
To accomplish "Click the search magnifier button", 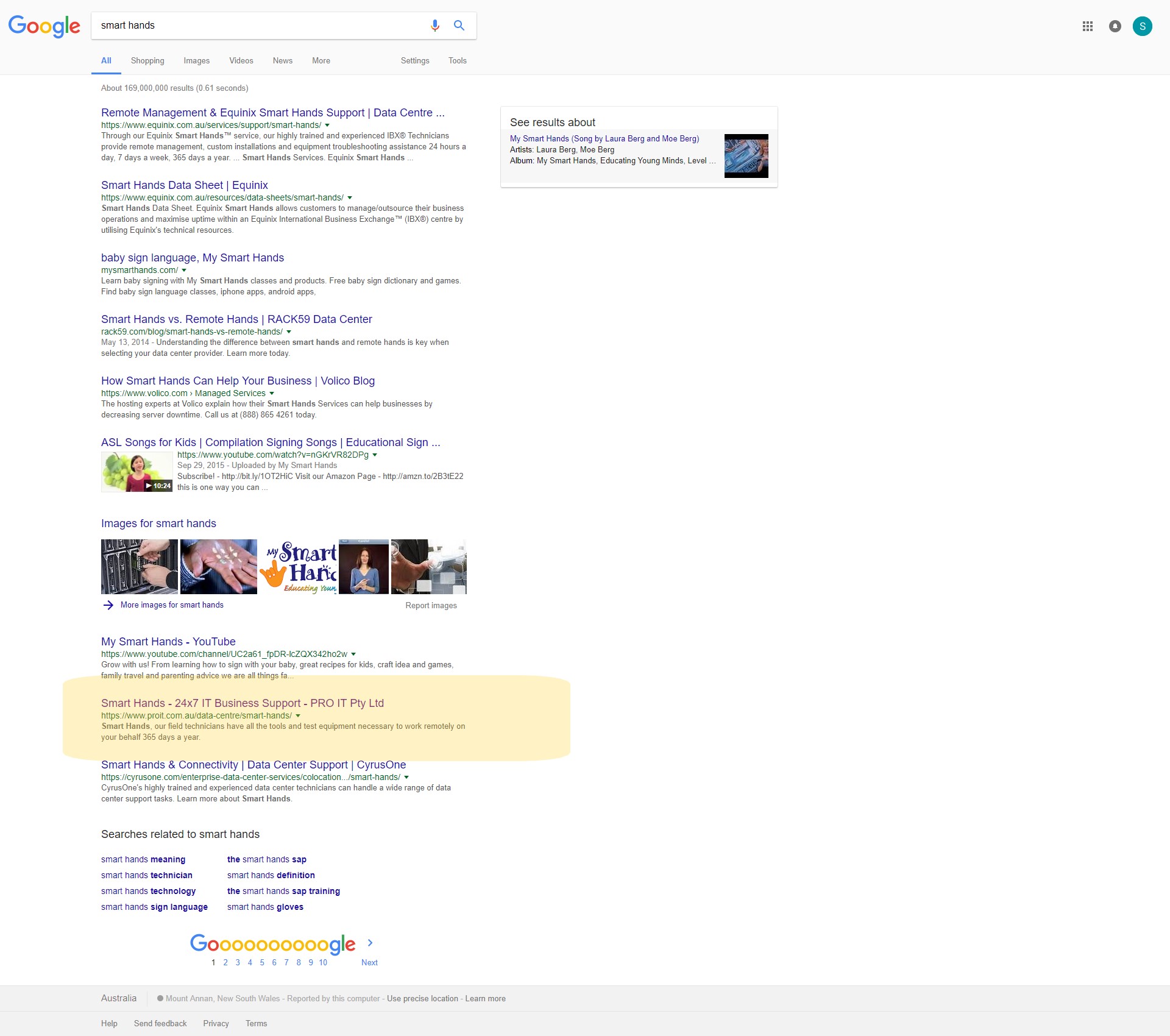I will (459, 26).
